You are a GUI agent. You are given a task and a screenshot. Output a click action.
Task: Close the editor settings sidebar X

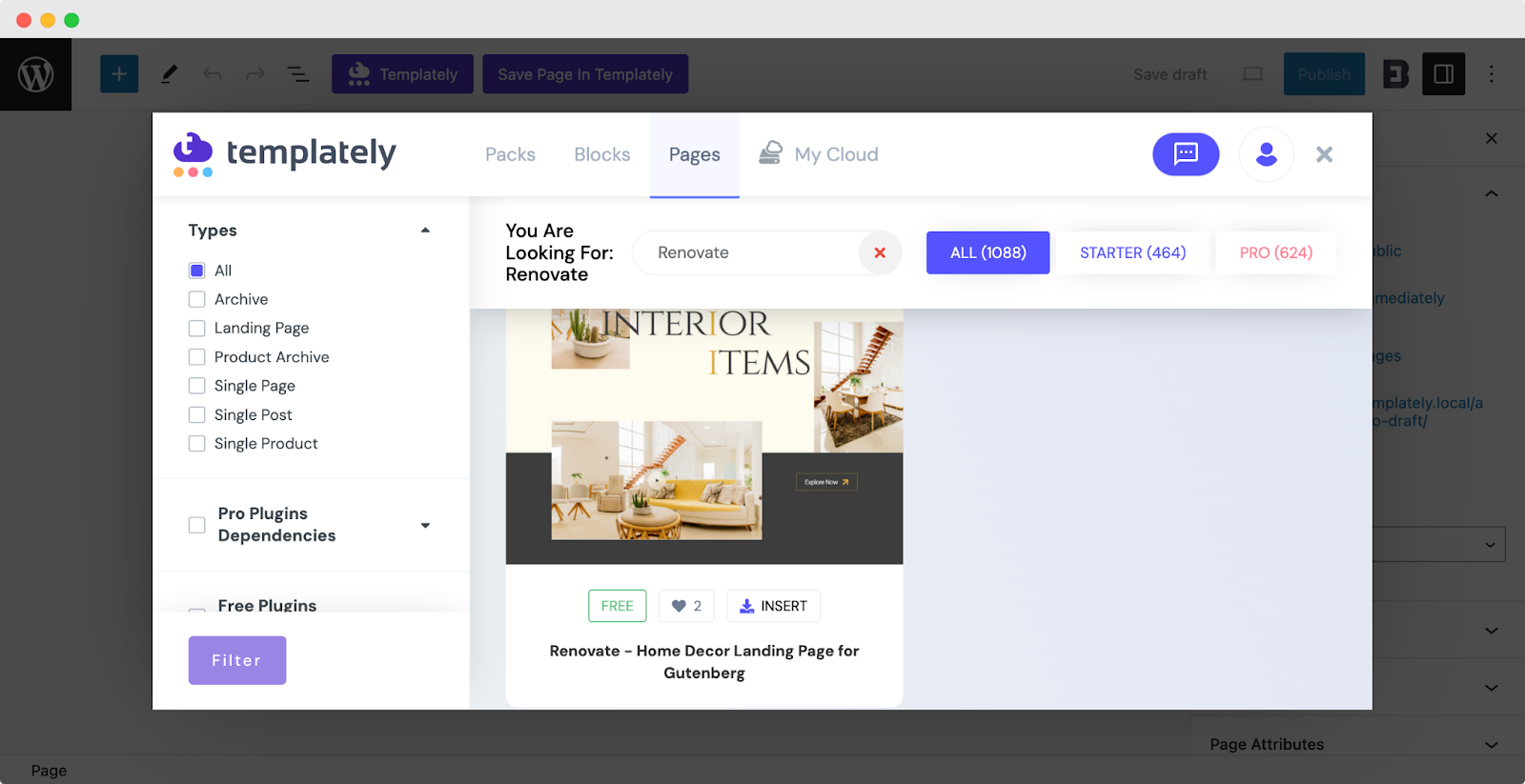click(x=1492, y=138)
